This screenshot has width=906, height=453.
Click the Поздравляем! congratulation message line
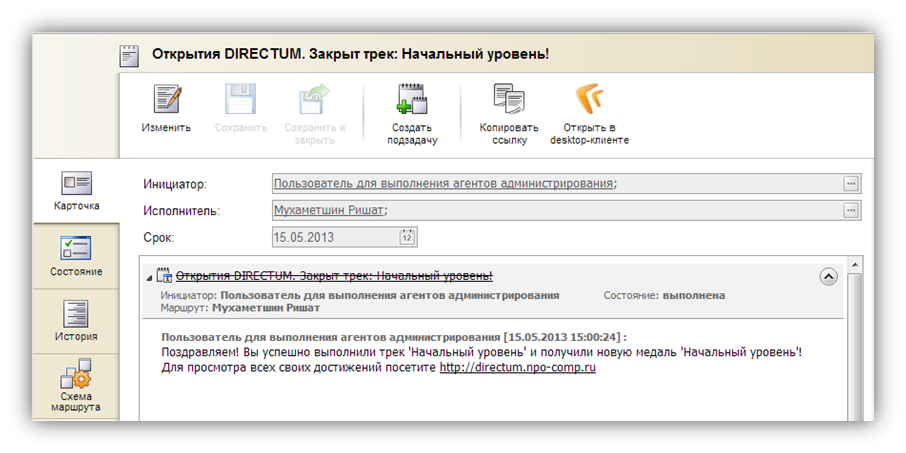pyautogui.click(x=482, y=352)
